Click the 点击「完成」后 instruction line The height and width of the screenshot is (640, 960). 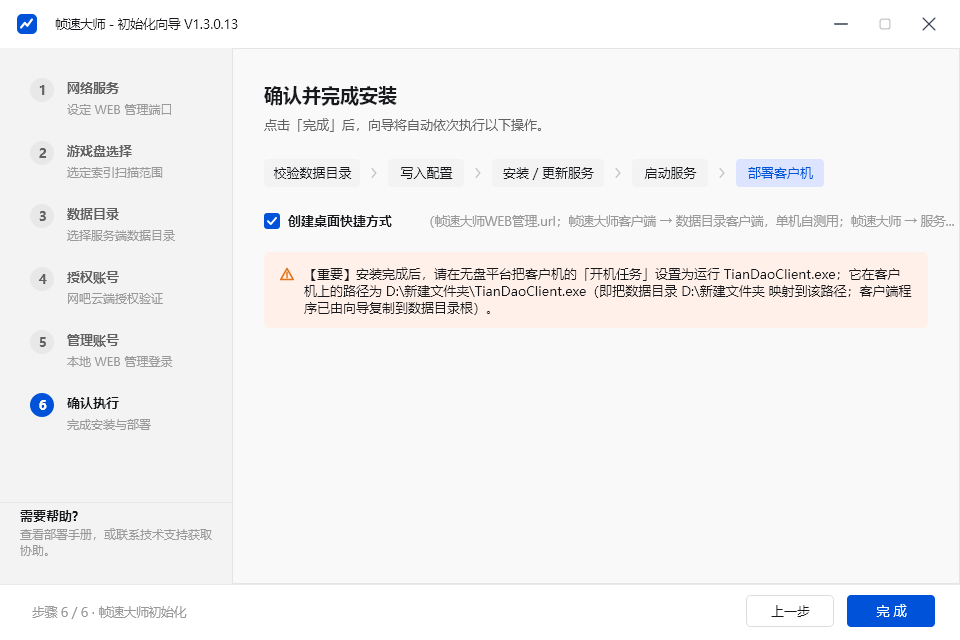[x=404, y=126]
